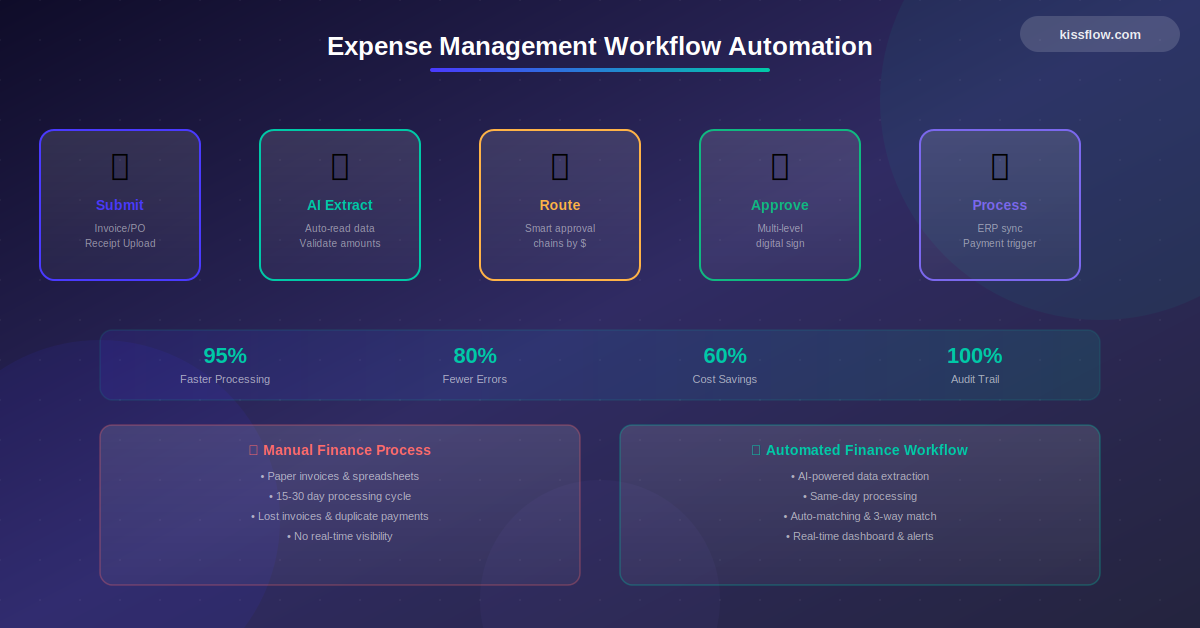Click 'Paper invoices & spreadsheets' bullet
This screenshot has height=628, width=1200.
click(x=340, y=476)
